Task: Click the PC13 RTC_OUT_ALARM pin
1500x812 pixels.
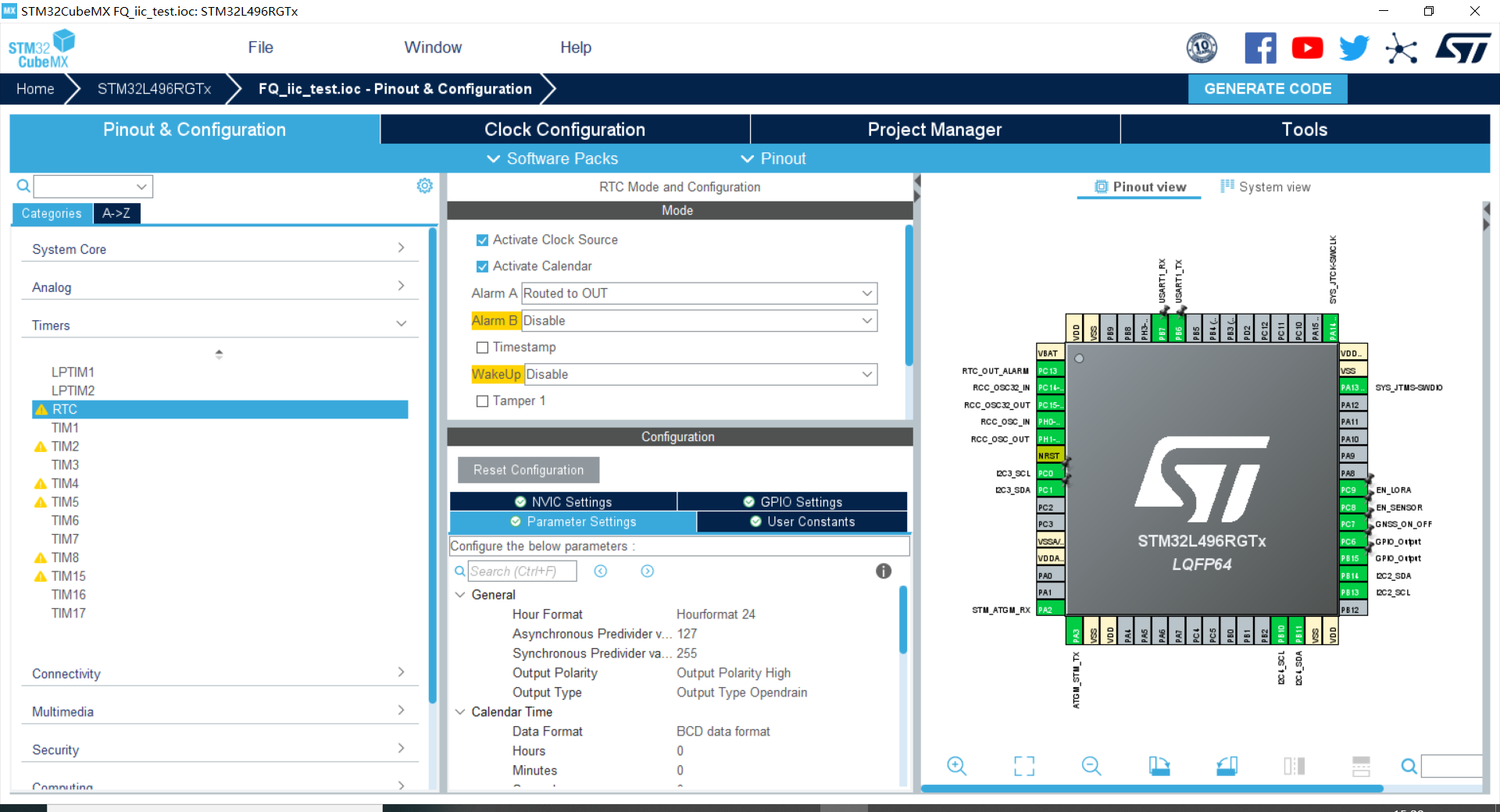Action: (x=1049, y=371)
